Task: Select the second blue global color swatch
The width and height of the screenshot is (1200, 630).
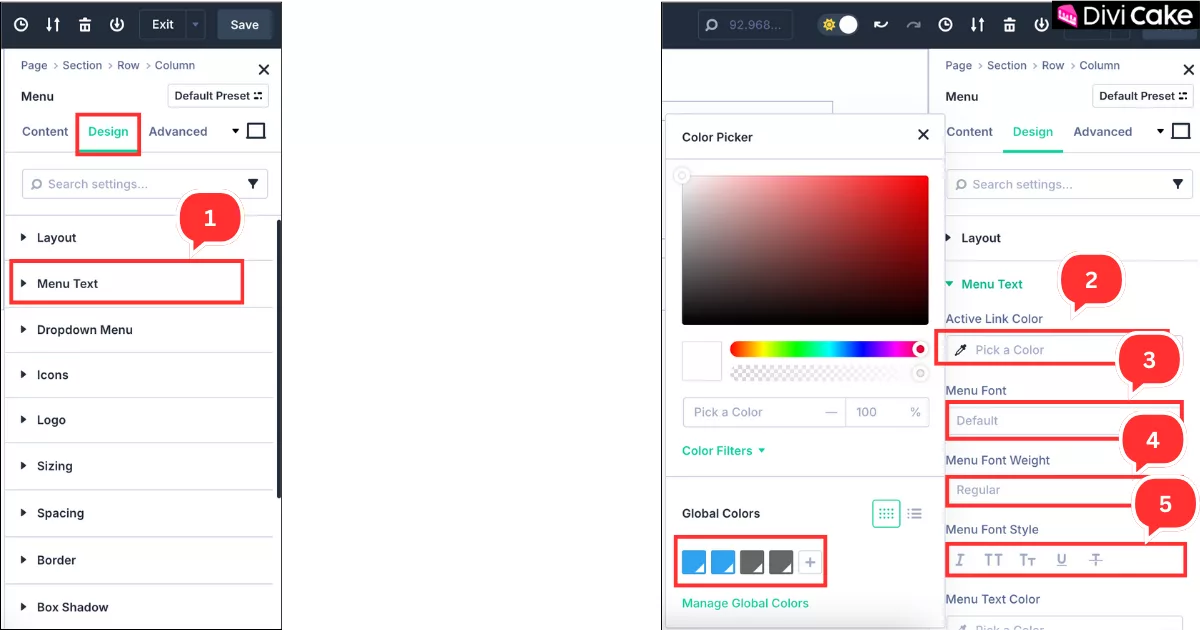Action: [x=723, y=563]
